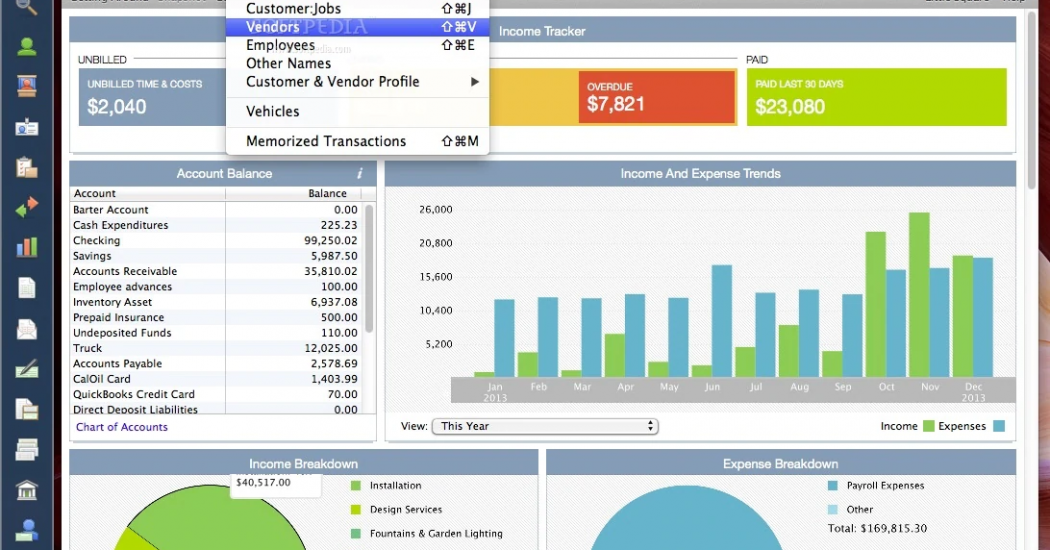Choose Employees from the menu
1050x550 pixels.
pos(358,45)
